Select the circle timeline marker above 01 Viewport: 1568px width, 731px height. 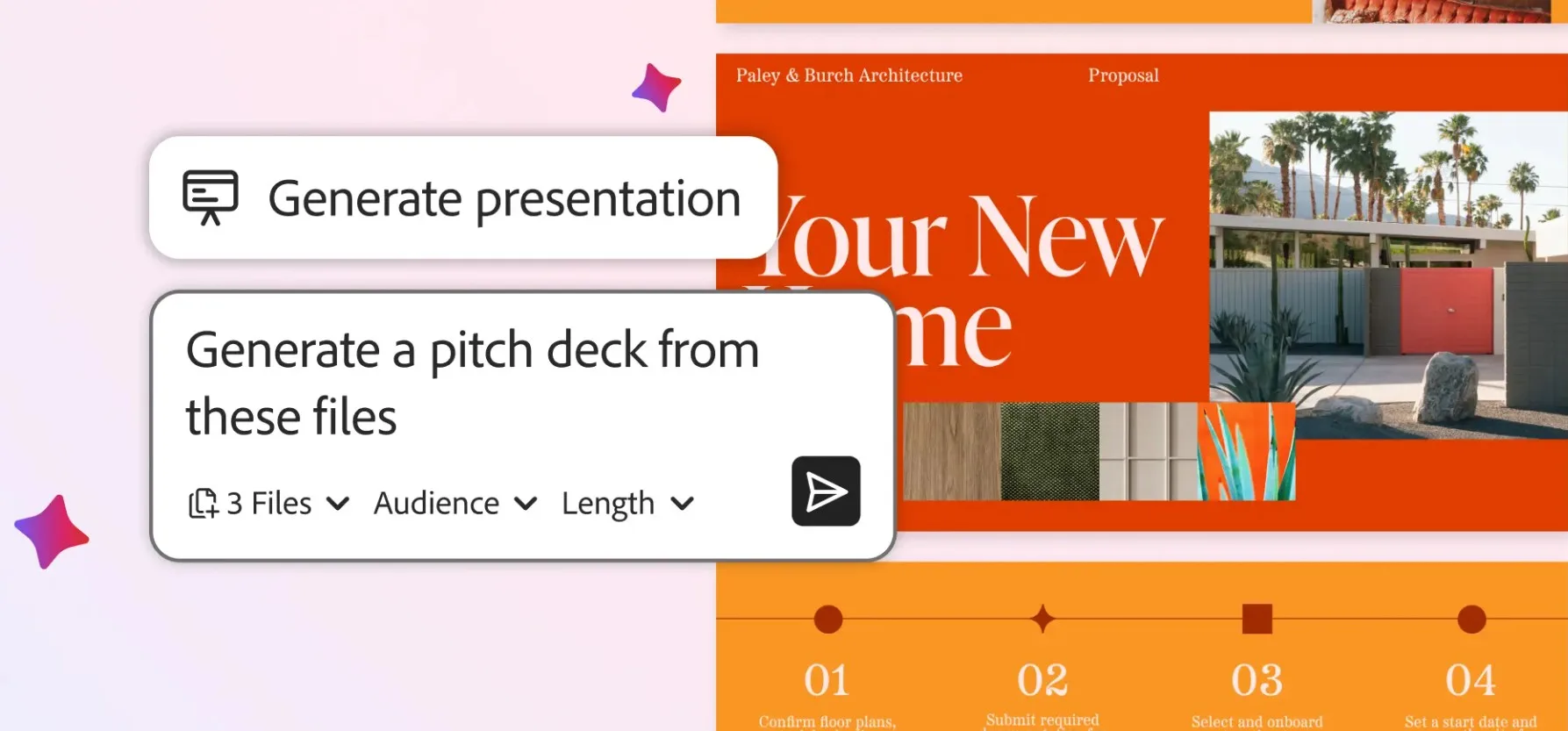click(827, 619)
